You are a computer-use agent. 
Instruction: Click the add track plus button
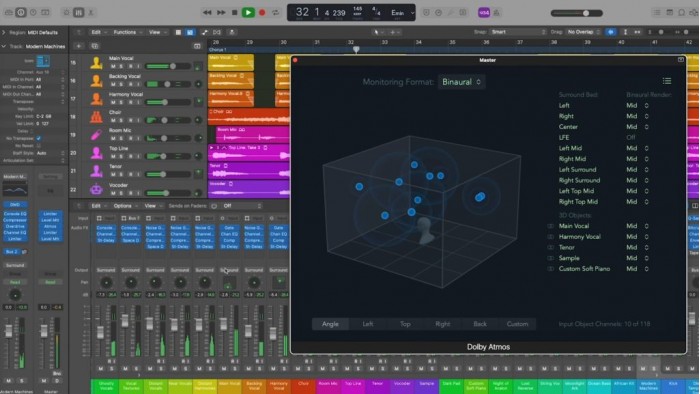coord(79,46)
